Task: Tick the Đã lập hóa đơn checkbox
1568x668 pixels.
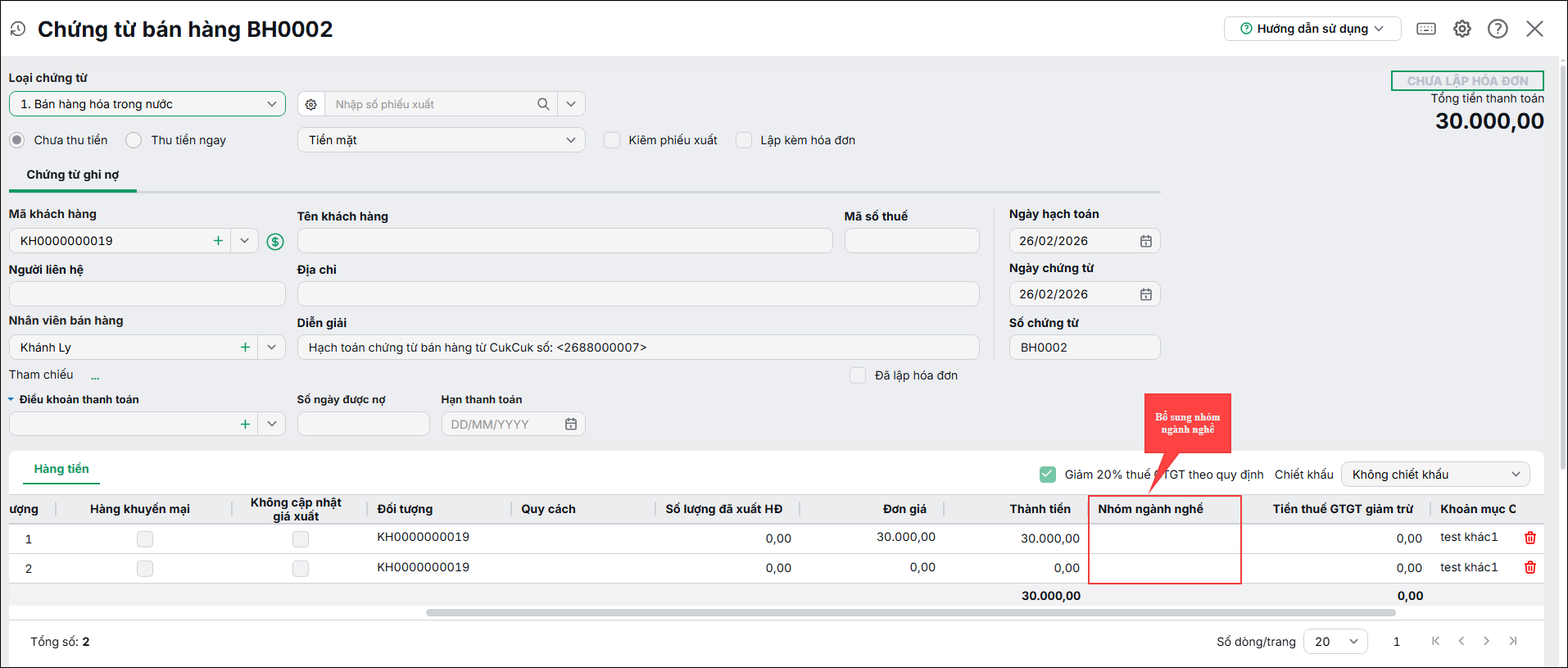Action: pos(858,375)
